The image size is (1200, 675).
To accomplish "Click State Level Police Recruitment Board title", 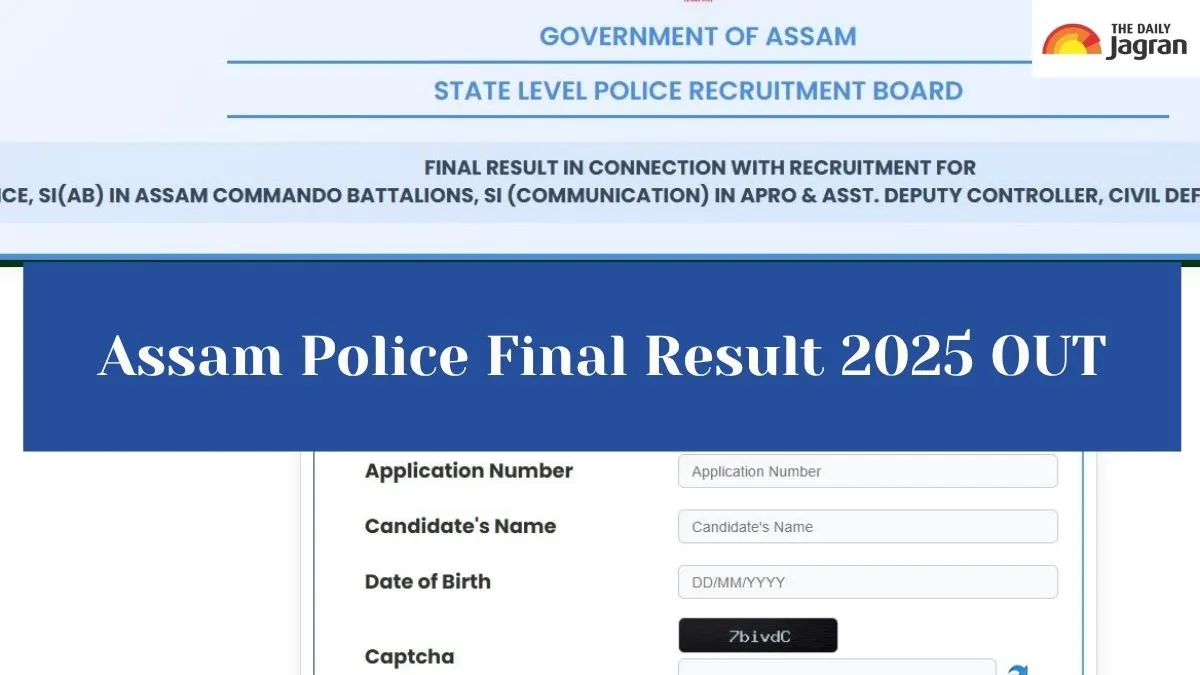I will tap(697, 91).
